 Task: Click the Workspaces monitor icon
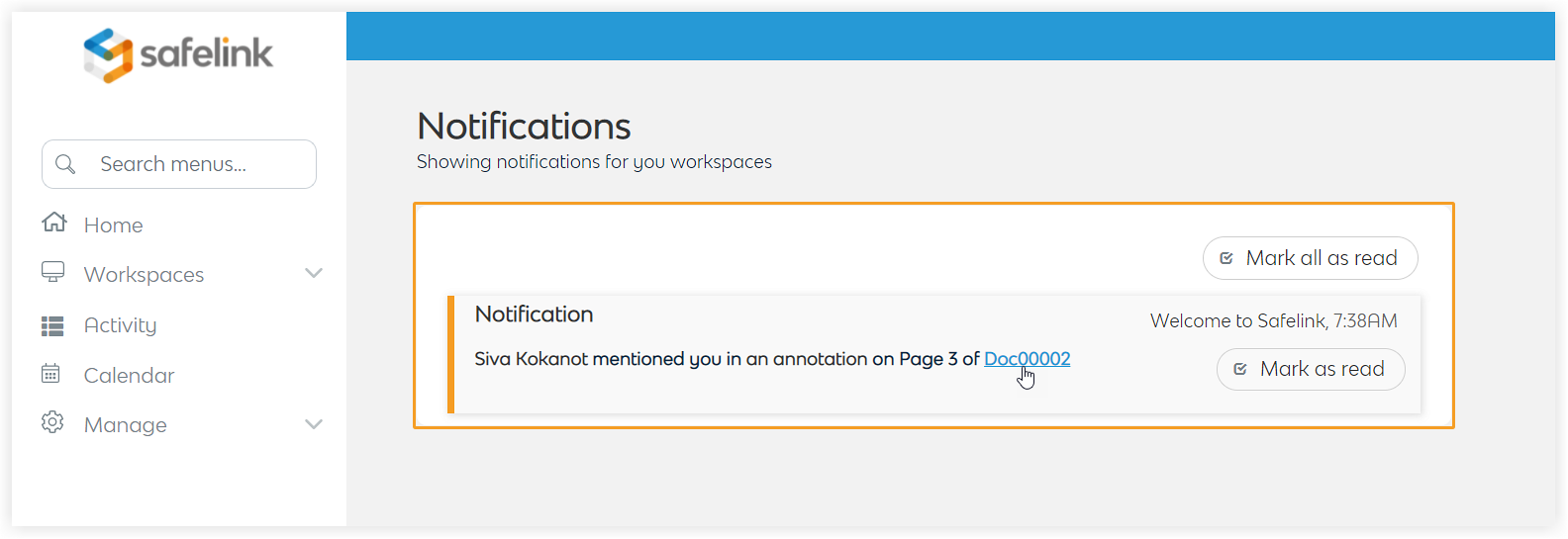coord(53,272)
